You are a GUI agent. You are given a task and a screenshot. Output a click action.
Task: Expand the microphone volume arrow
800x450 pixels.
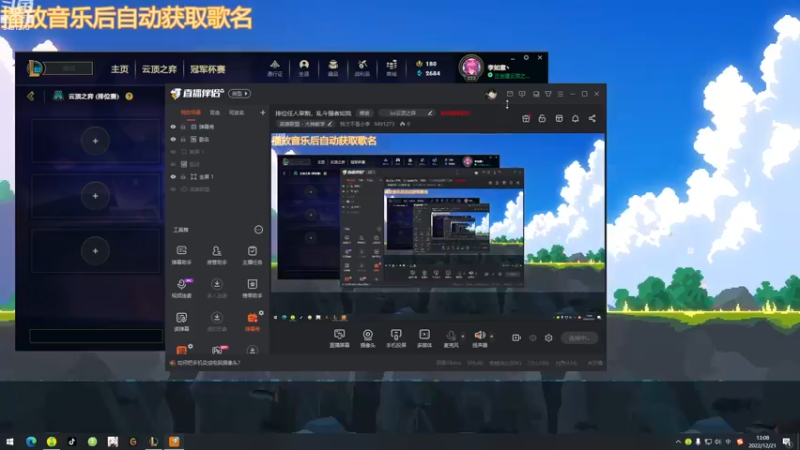point(463,336)
